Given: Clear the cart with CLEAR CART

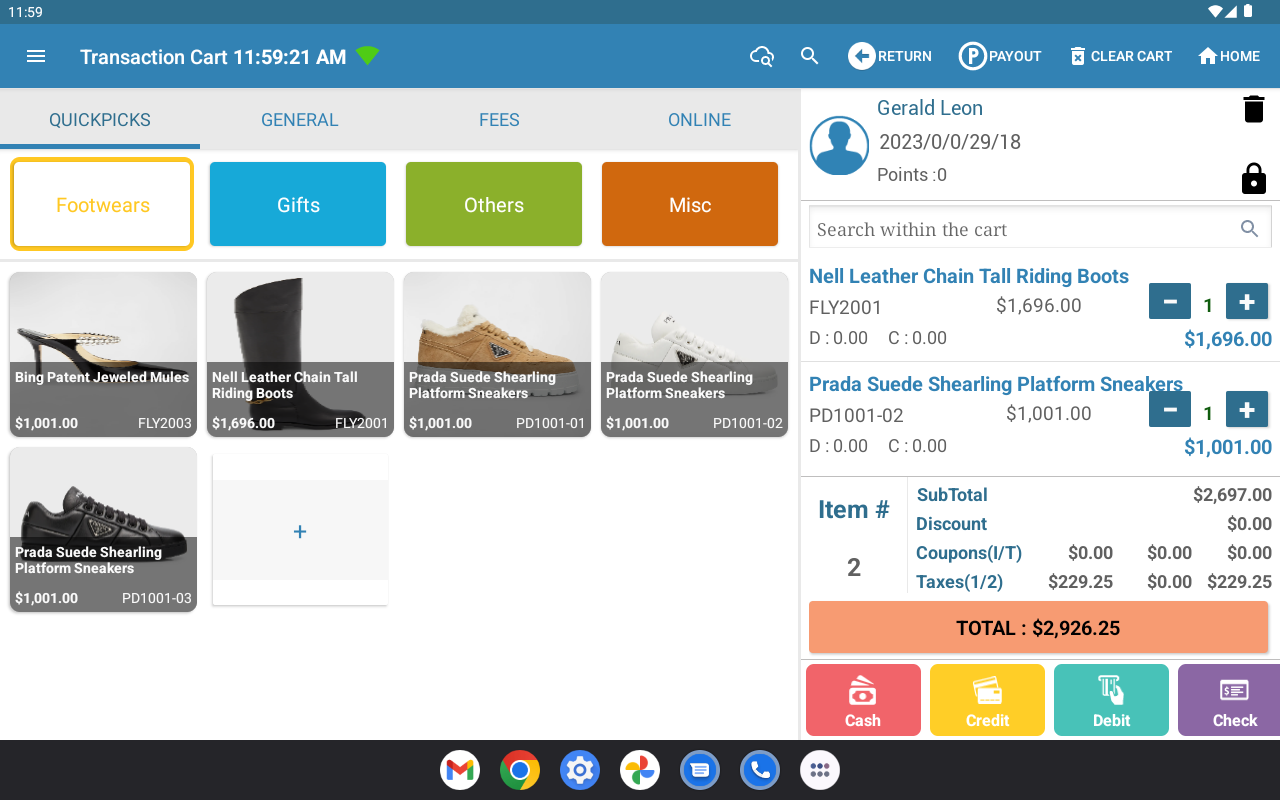Looking at the screenshot, I should (1120, 57).
